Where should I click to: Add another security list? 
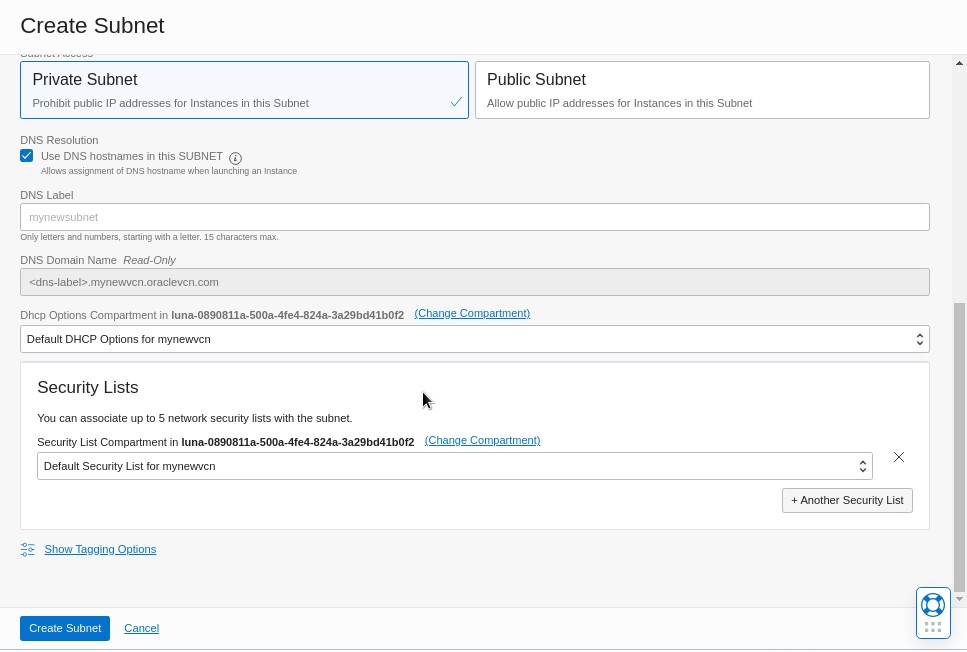(847, 500)
